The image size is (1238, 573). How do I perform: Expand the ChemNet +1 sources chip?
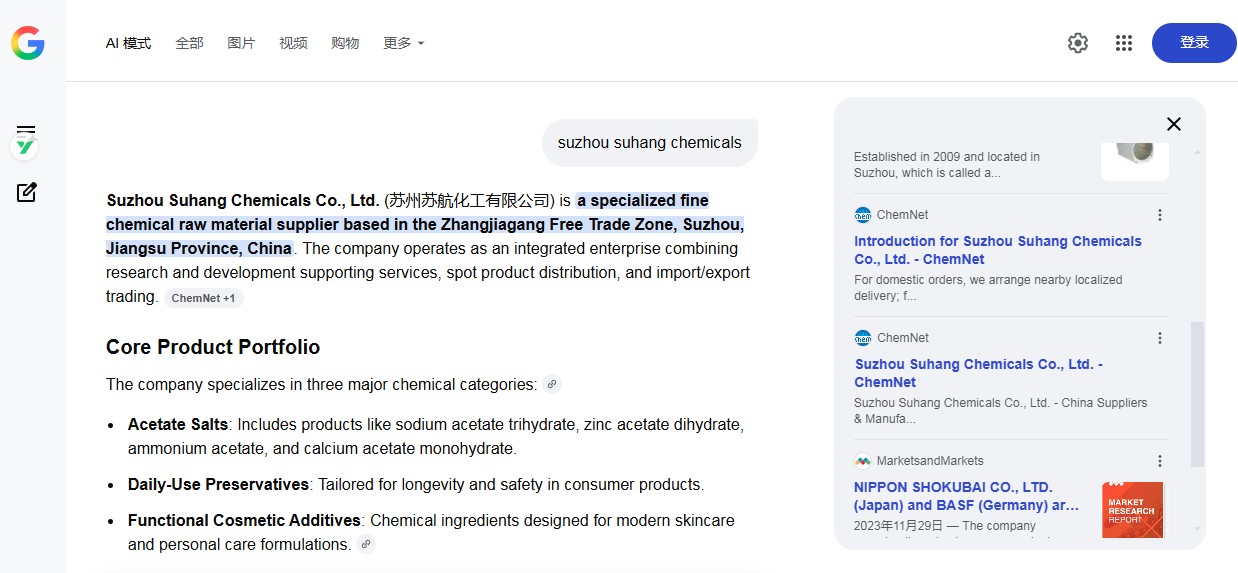(203, 298)
